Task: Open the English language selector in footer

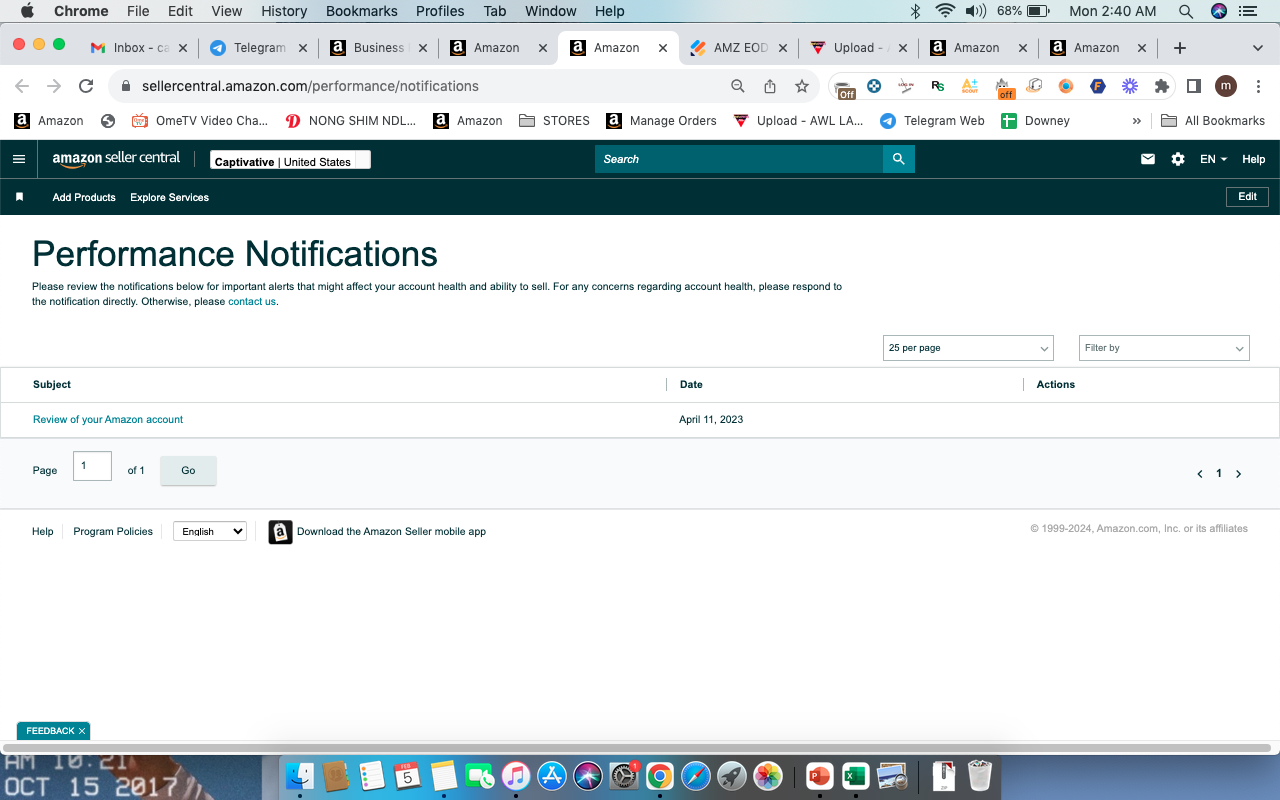Action: point(210,531)
